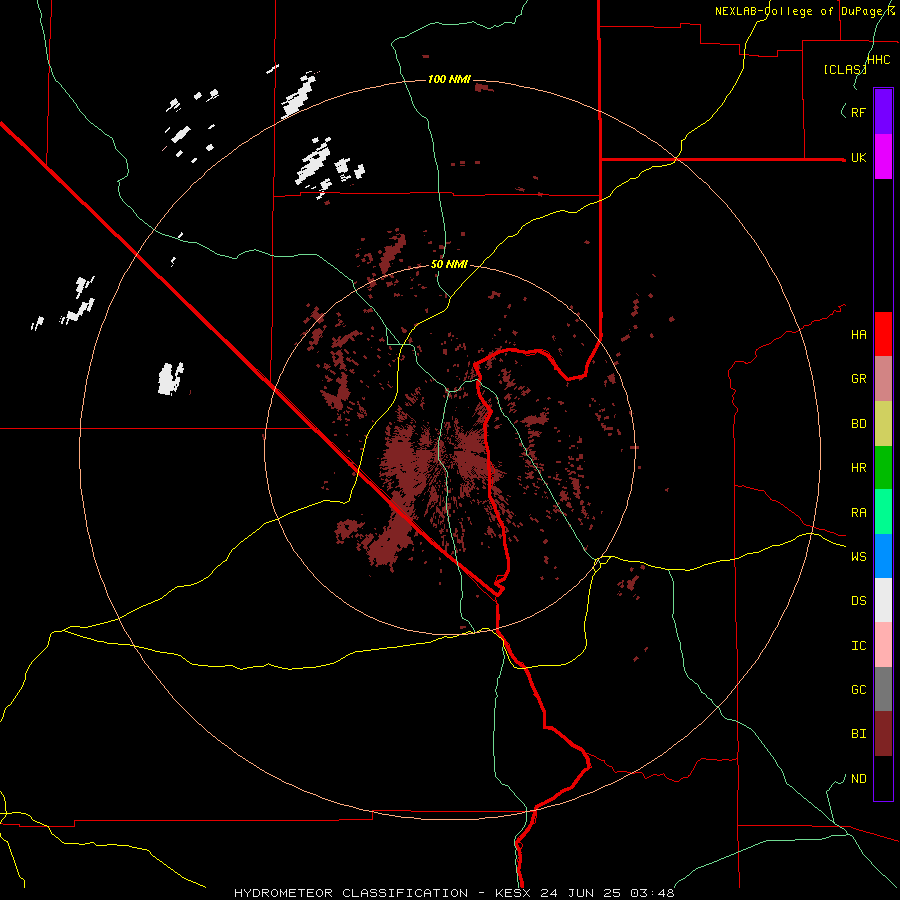Click the 'ND' legend label
Viewport: 900px width, 900px height.
(858, 779)
